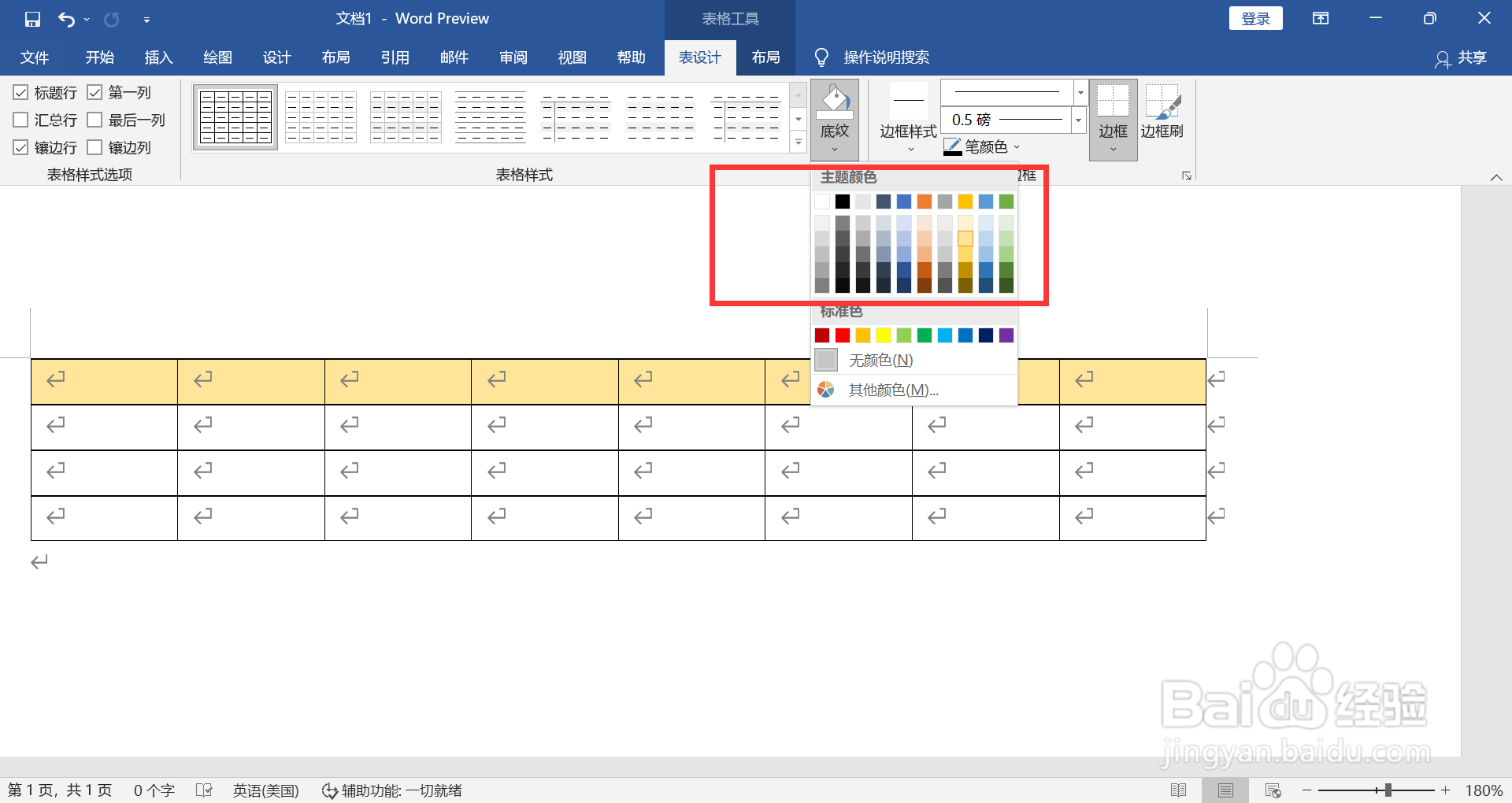Click the lightbulb 操作说明搜索 search box

coord(873,57)
